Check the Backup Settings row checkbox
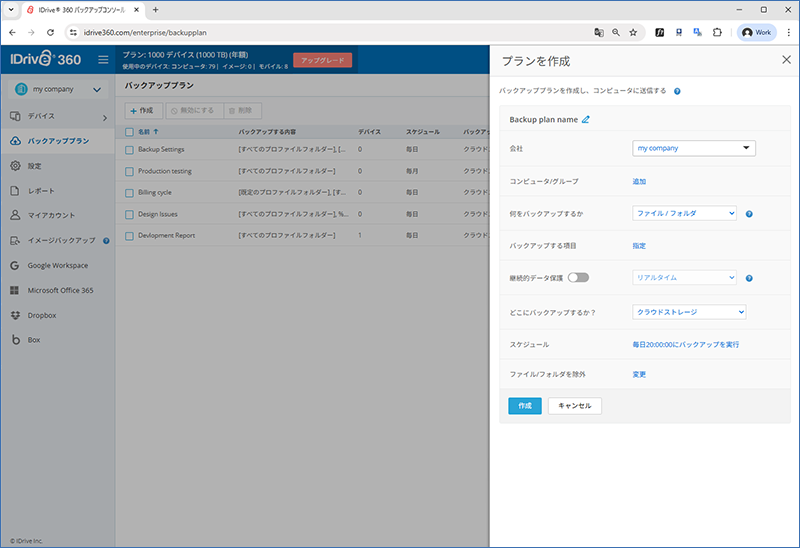Image resolution: width=800 pixels, height=548 pixels. click(129, 150)
